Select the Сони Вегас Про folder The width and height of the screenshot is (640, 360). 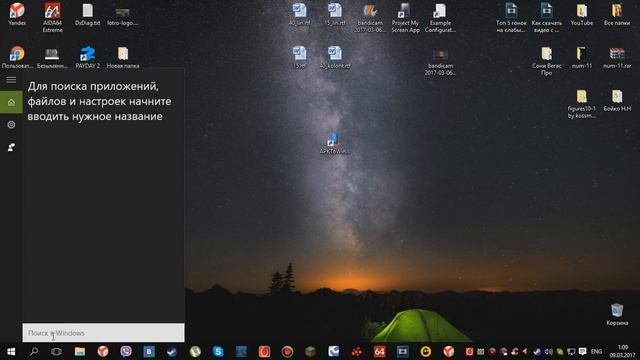coord(547,61)
